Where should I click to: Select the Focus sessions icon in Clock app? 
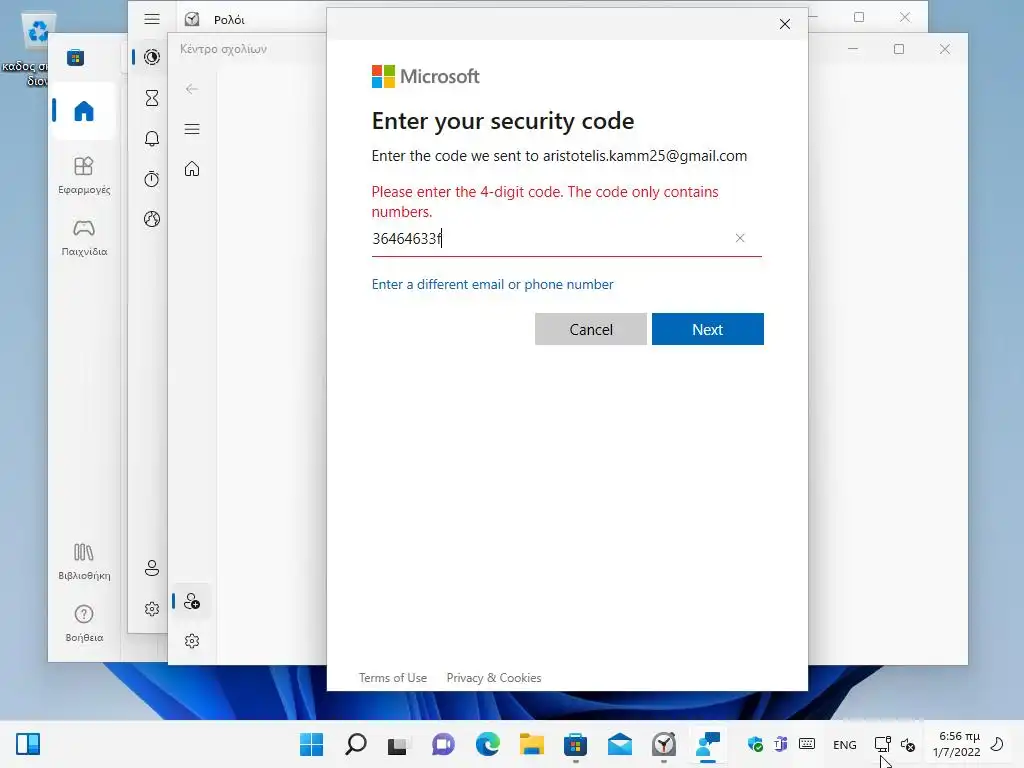tap(152, 57)
